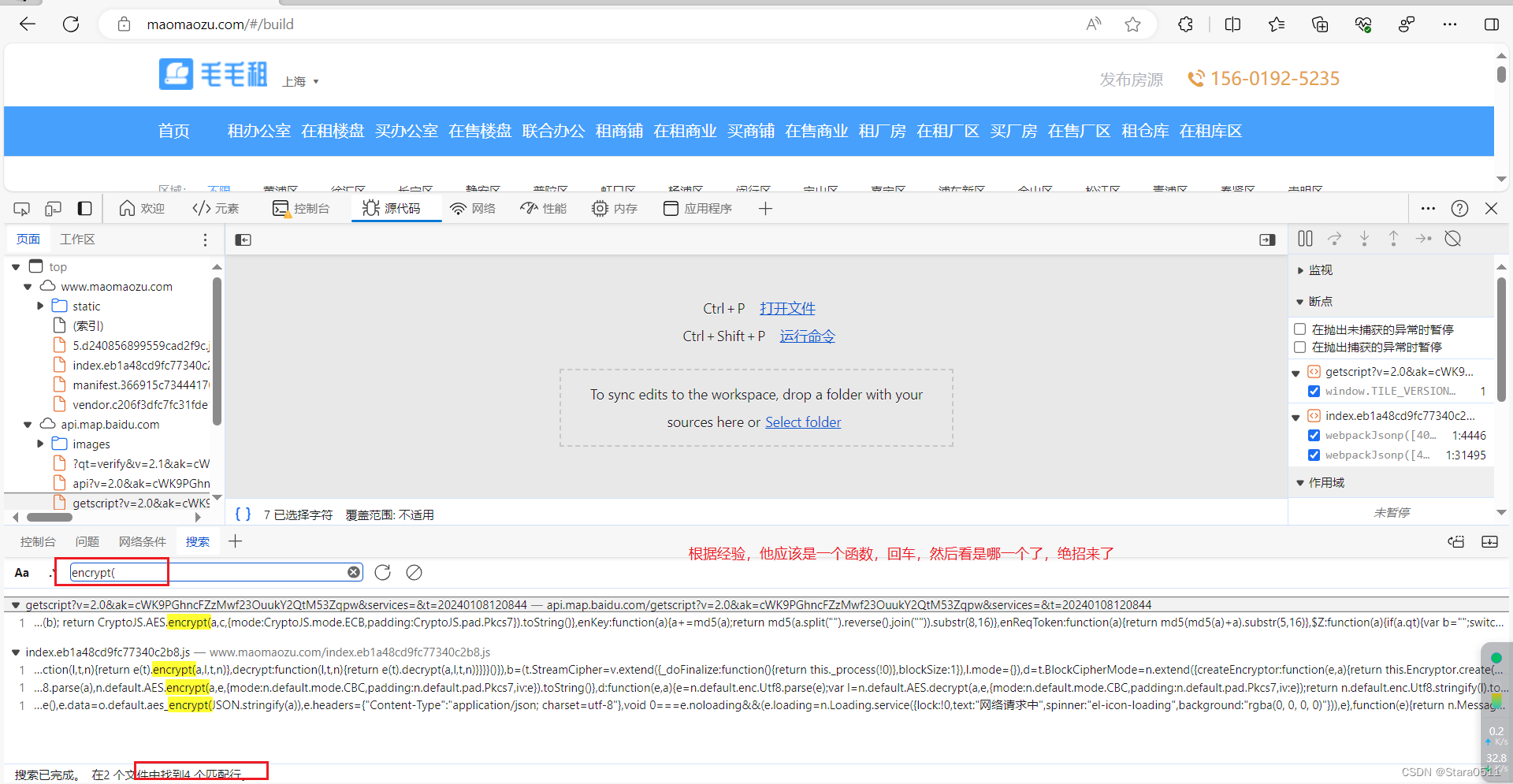Deactivate breakpoints icon
This screenshot has width=1513, height=784.
1453,239
